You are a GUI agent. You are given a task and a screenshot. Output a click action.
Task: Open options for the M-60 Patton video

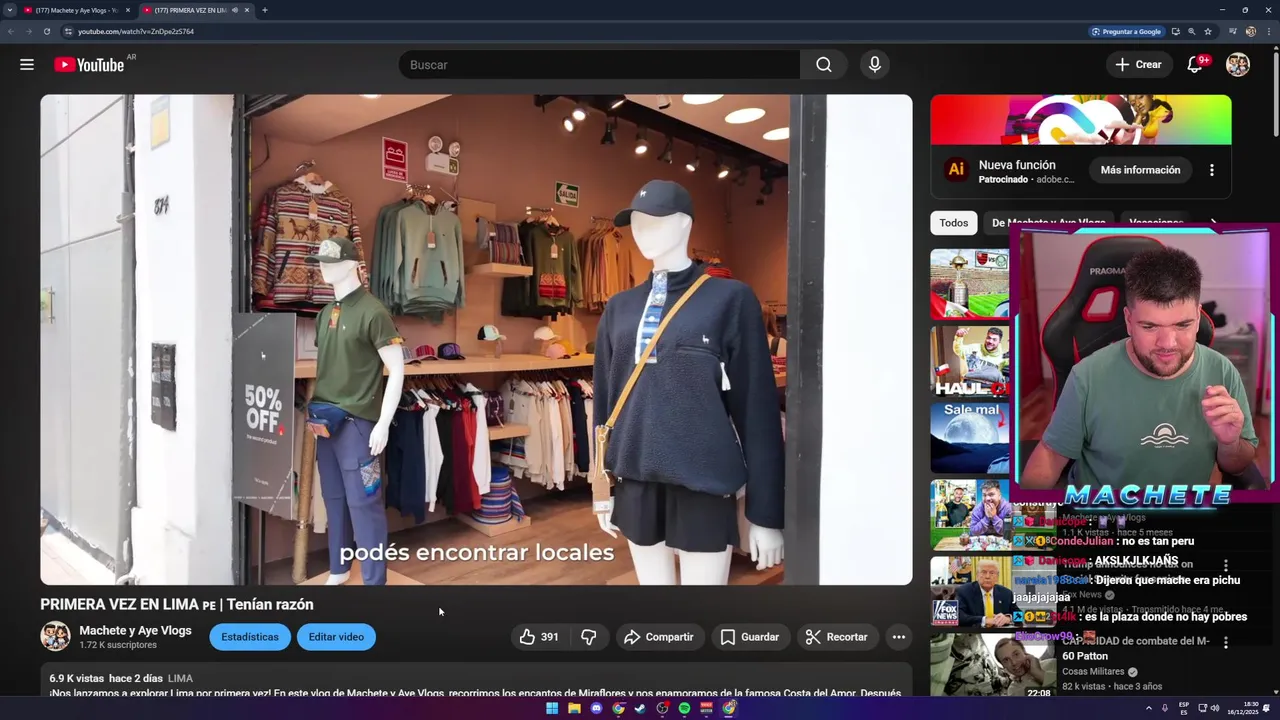(x=1226, y=643)
